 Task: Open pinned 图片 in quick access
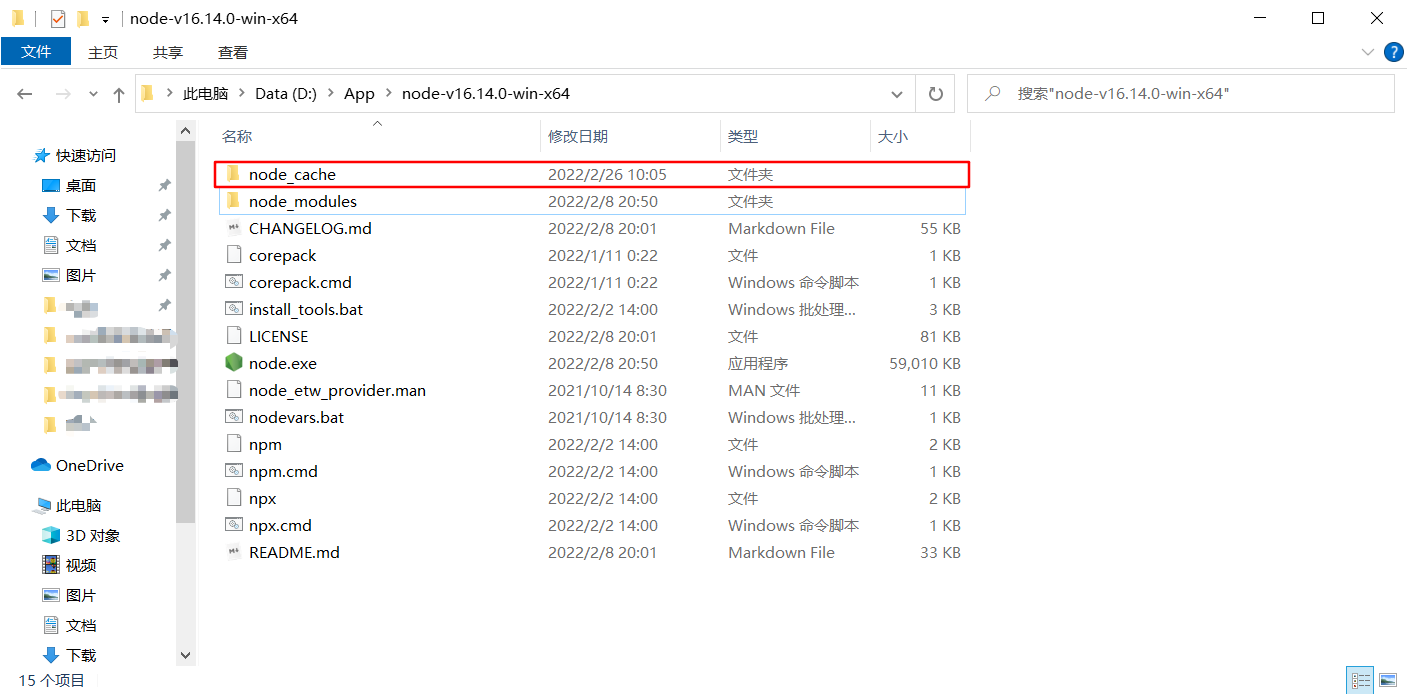(x=69, y=275)
